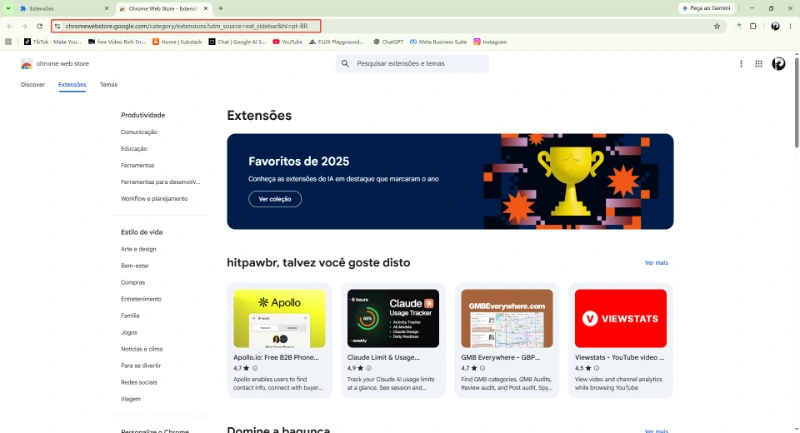Open the Chat | Google AI S... bookmark
The height and width of the screenshot is (433, 800).
(237, 42)
